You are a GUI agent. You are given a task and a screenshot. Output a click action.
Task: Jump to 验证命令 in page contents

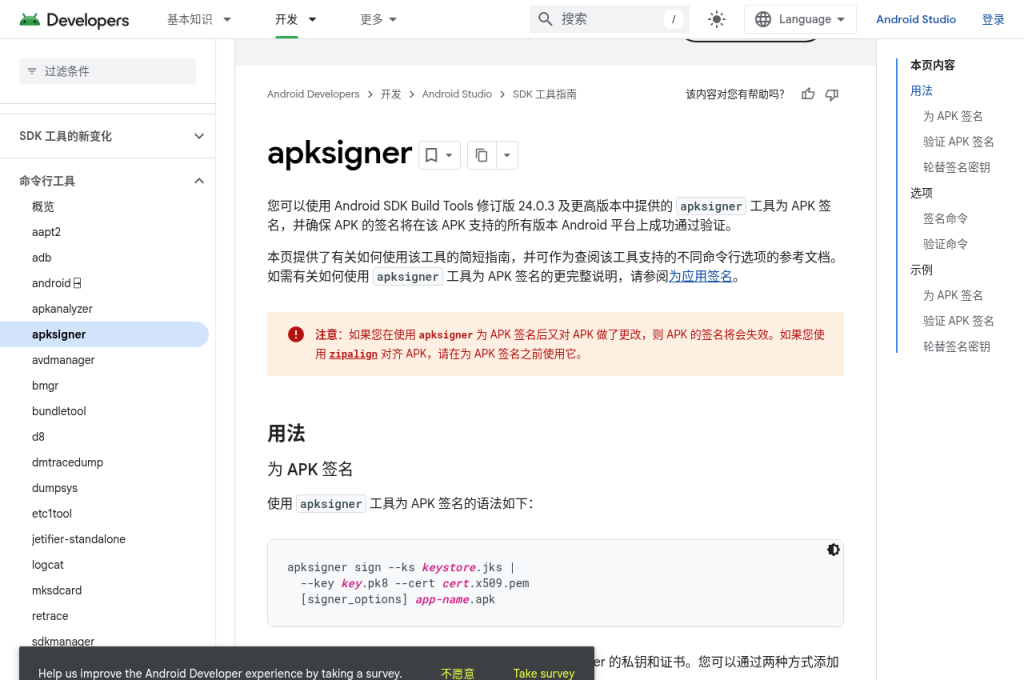(x=945, y=244)
